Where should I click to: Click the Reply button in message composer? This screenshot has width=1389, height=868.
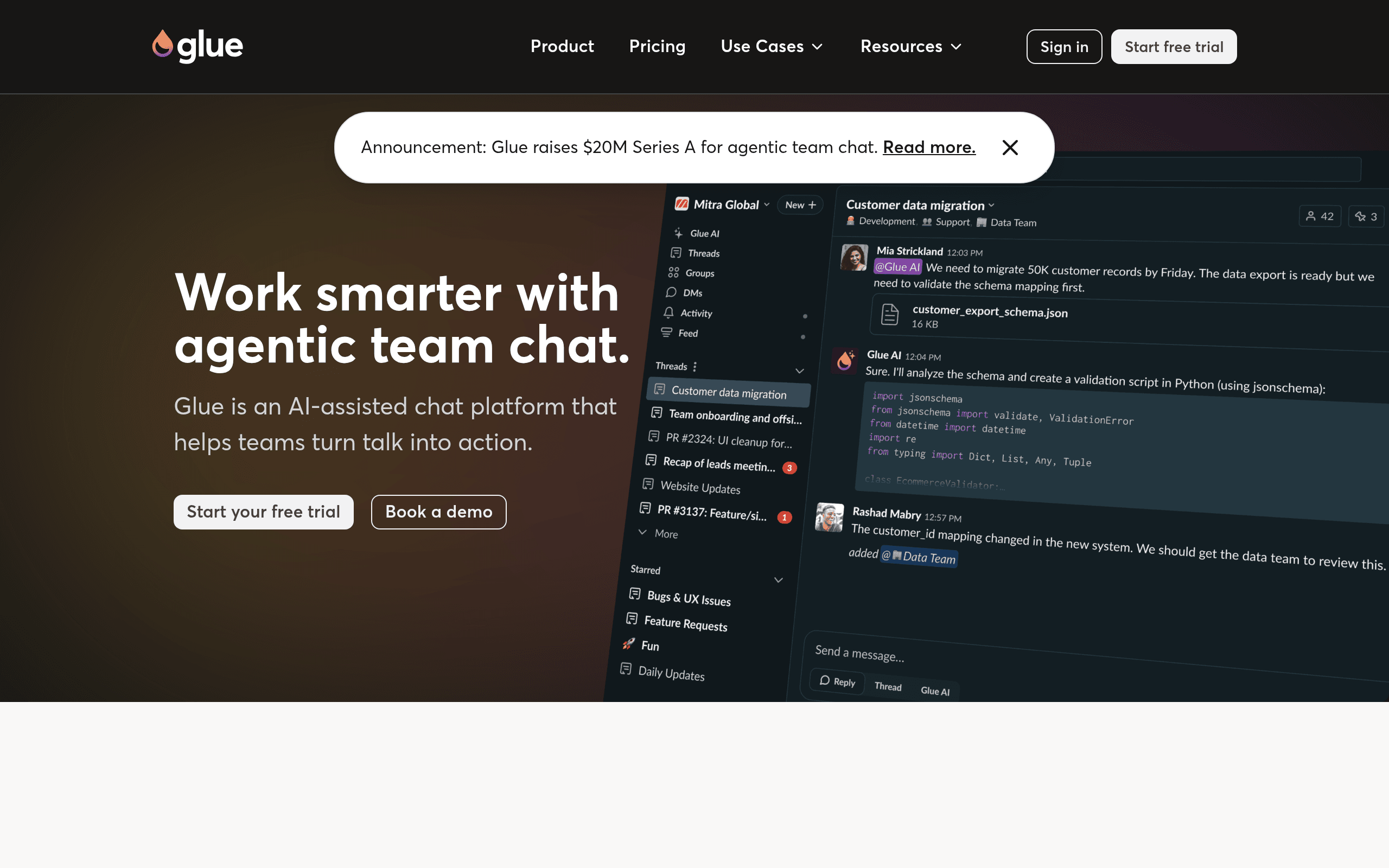pyautogui.click(x=837, y=681)
